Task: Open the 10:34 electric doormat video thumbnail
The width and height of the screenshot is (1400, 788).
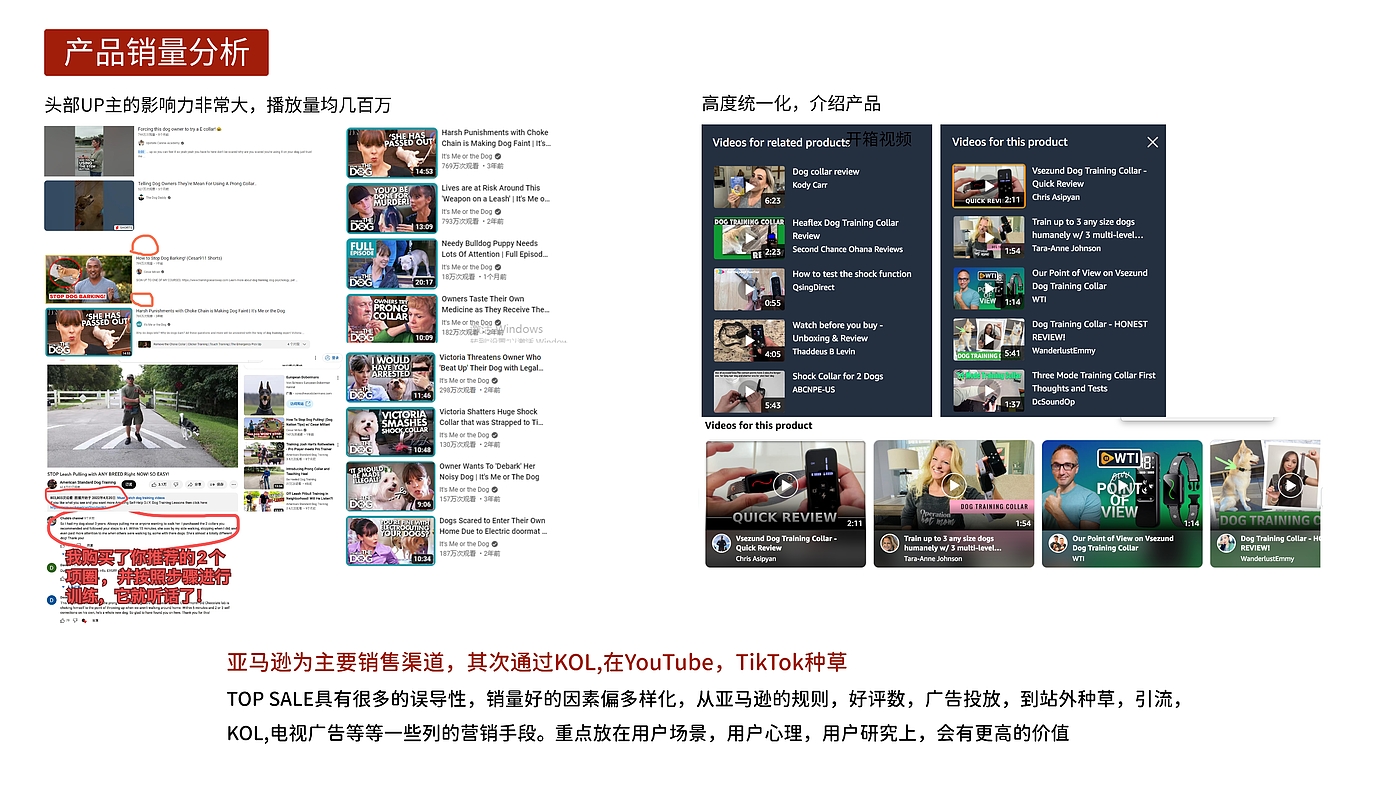Action: [x=391, y=540]
